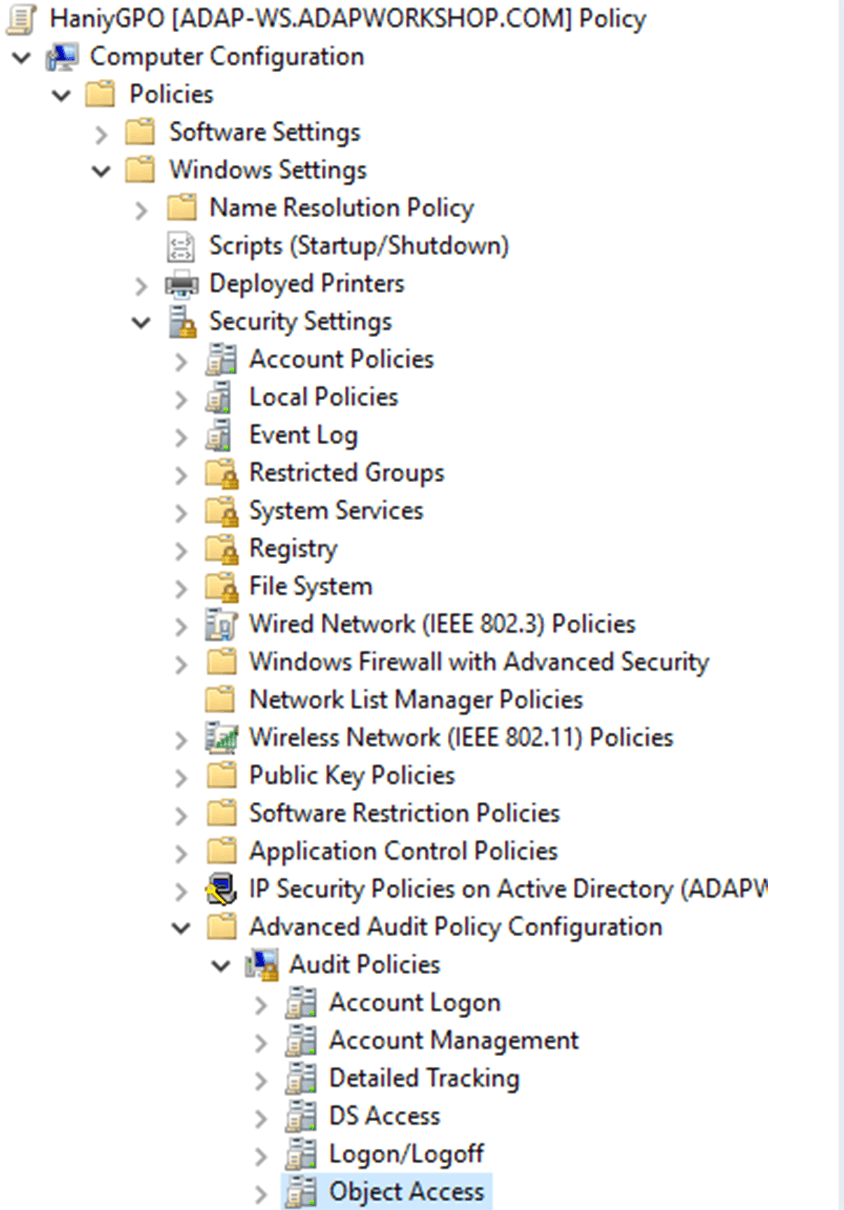Click the Restricted Groups locked folder icon
Screen dimensions: 844x1210
click(221, 473)
